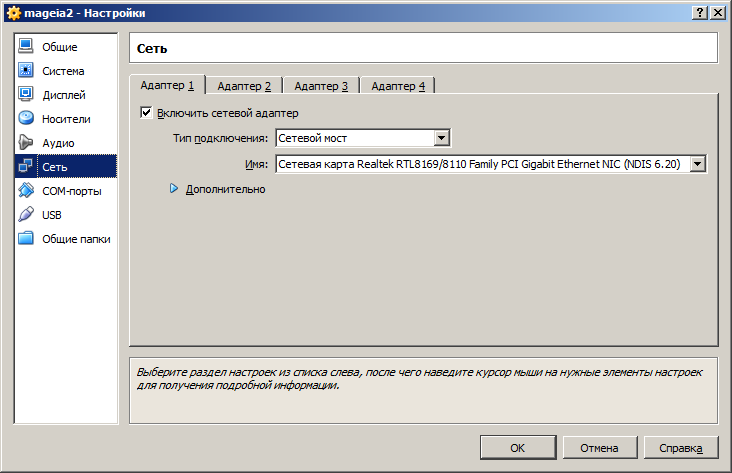
Task: Click the Сеть network icon in sidebar
Action: coord(26,167)
